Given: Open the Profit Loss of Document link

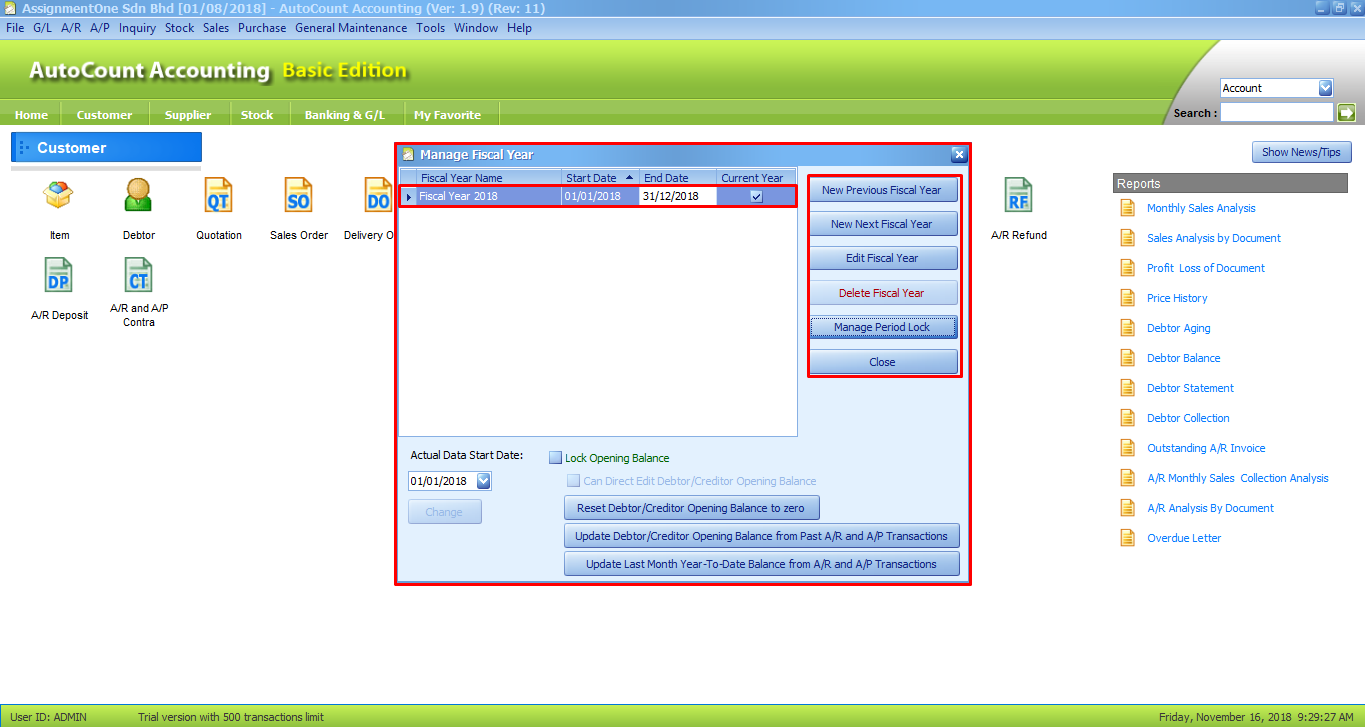Looking at the screenshot, I should [1205, 268].
